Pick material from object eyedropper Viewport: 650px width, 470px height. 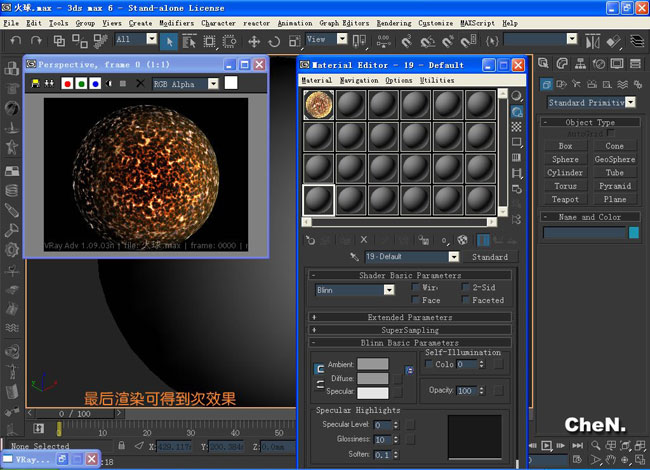click(x=354, y=257)
